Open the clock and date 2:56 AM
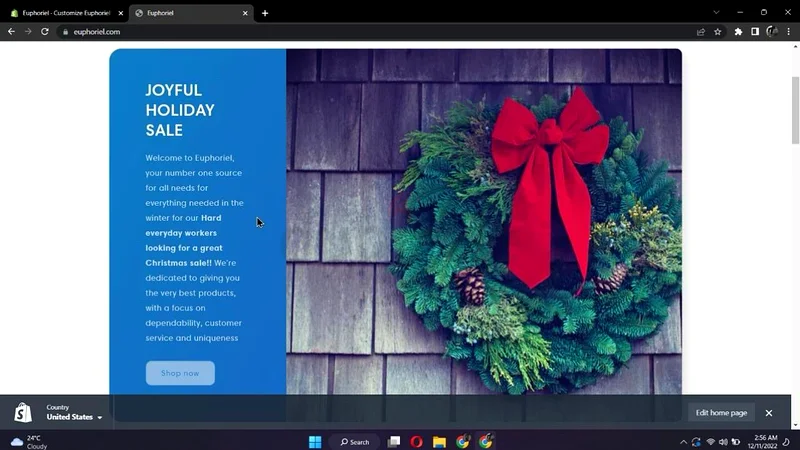The width and height of the screenshot is (800, 450). click(x=763, y=442)
